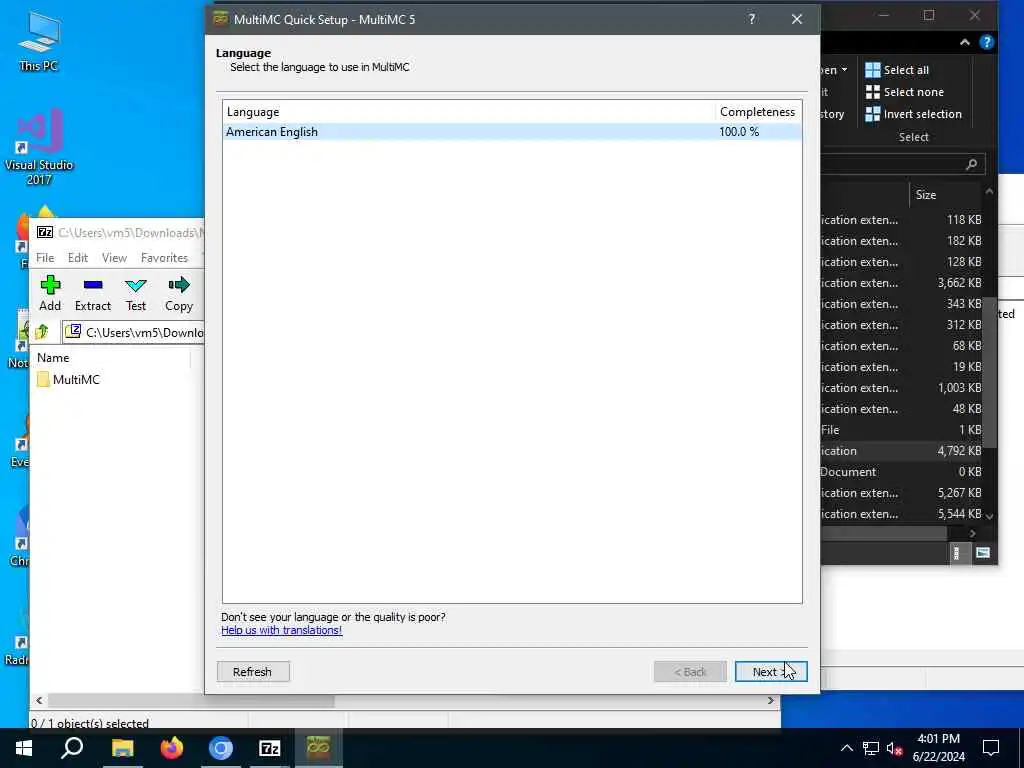Switch to 7-Zip in the taskbar

(x=270, y=748)
